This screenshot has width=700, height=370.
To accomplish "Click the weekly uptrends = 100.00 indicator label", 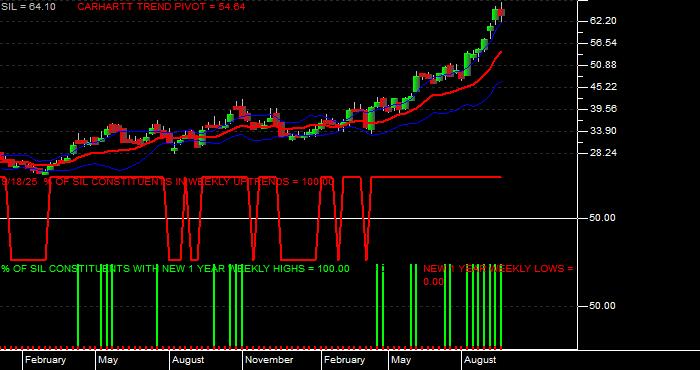I will [167, 182].
